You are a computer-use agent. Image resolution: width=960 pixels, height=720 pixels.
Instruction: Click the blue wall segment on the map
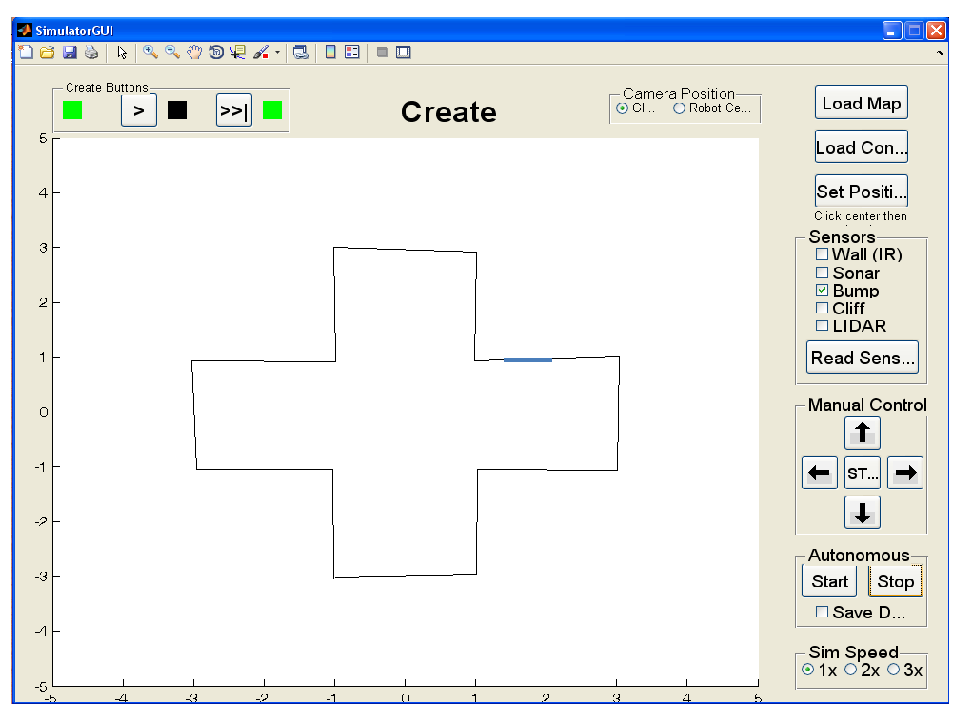(528, 360)
